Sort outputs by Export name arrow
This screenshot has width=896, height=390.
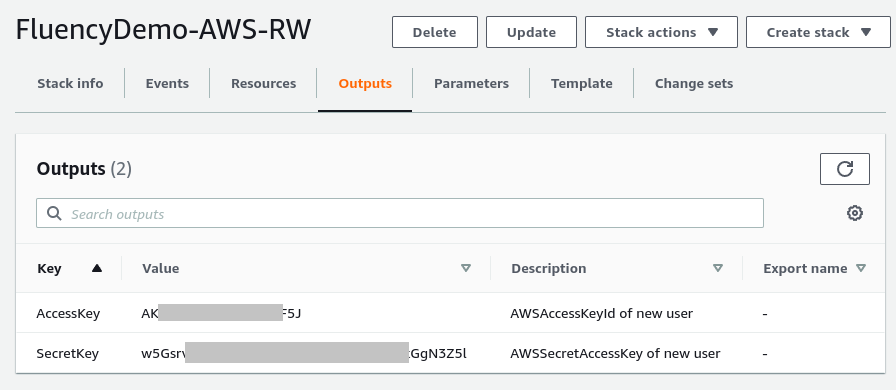(861, 268)
